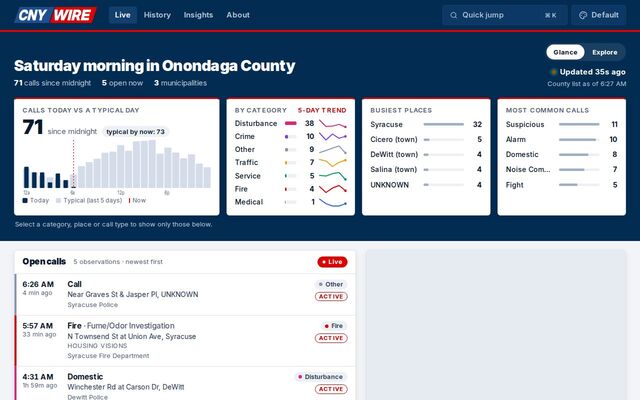Screen dimensions: 640x400
Task: Open the Fire Fume/Odor Investigation call
Action: [185, 341]
